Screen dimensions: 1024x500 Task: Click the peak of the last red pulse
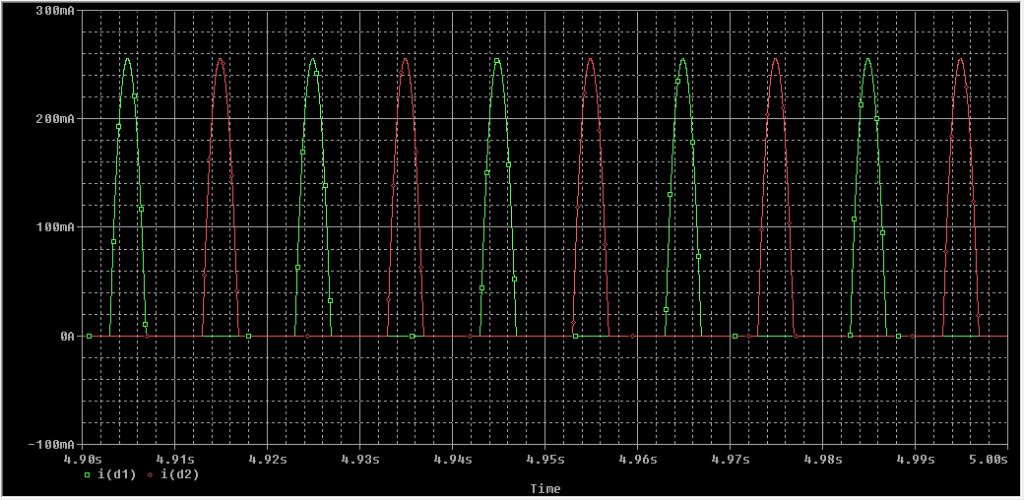pos(960,58)
